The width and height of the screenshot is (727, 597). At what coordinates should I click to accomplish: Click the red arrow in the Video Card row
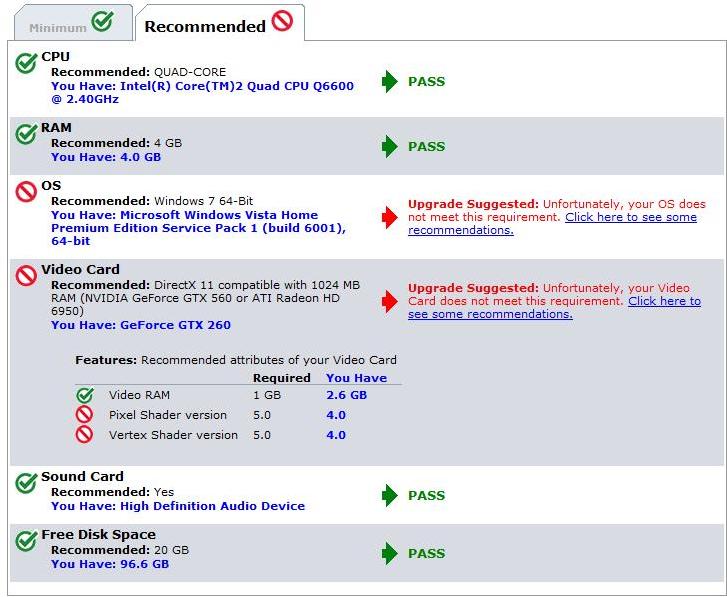coord(389,301)
